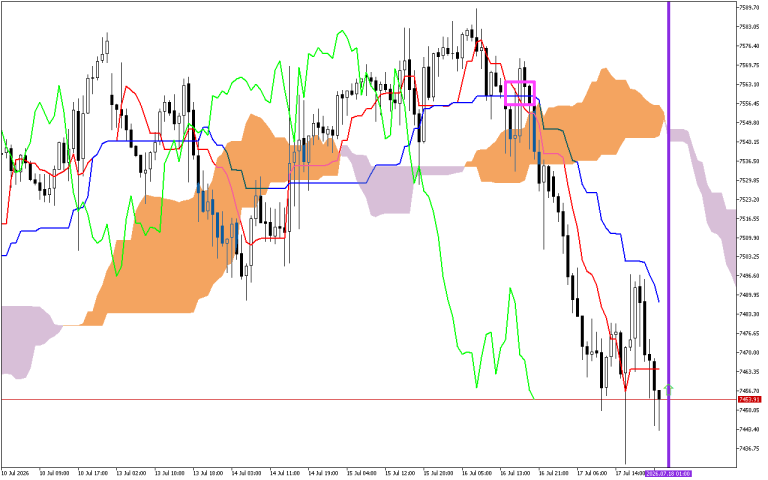This screenshot has width=768, height=480.
Task: Click the 17 Jul 06:00 time axis label
Action: (x=592, y=474)
